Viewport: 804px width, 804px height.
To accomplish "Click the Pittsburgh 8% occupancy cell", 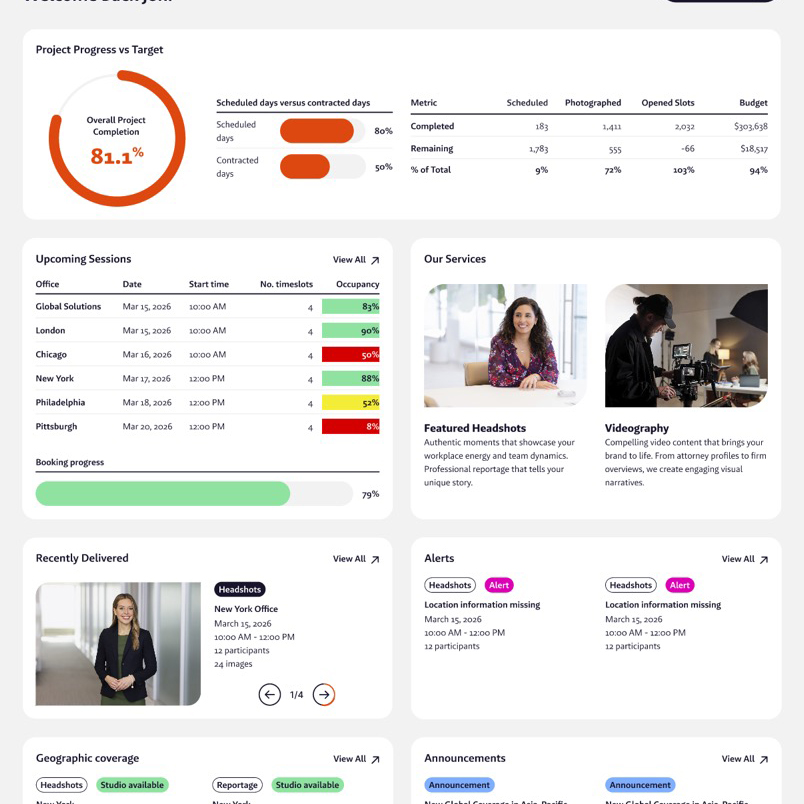I will click(350, 427).
